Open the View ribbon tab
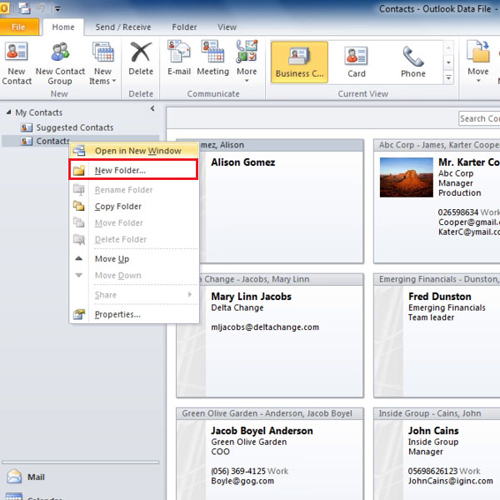 227,27
